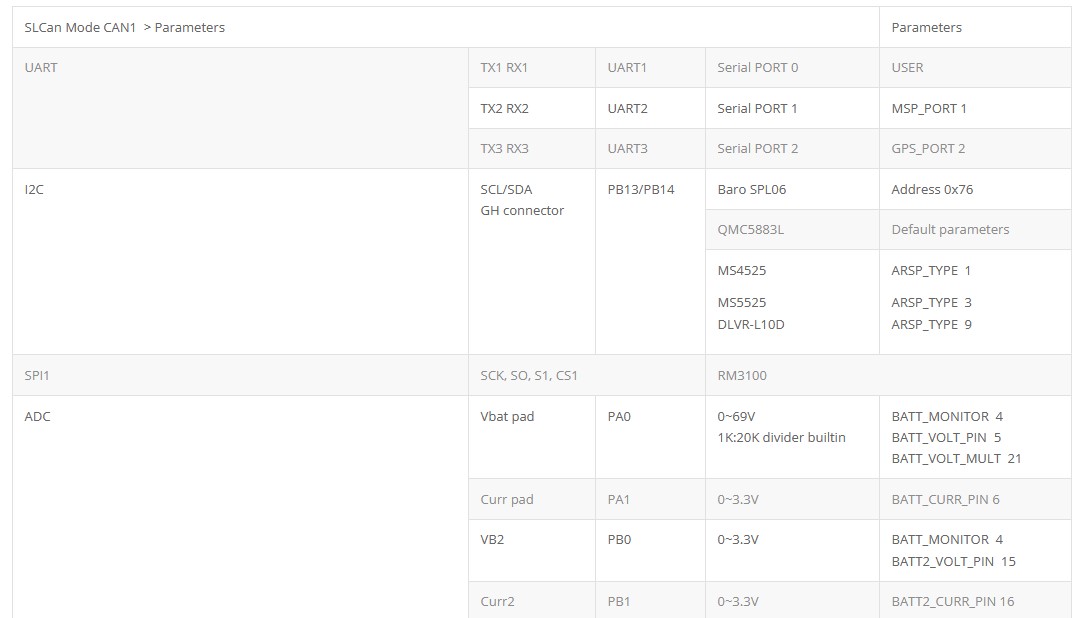Select the MSP_PORT 1 parameter cell
Image resolution: width=1082 pixels, height=618 pixels.
[x=975, y=108]
